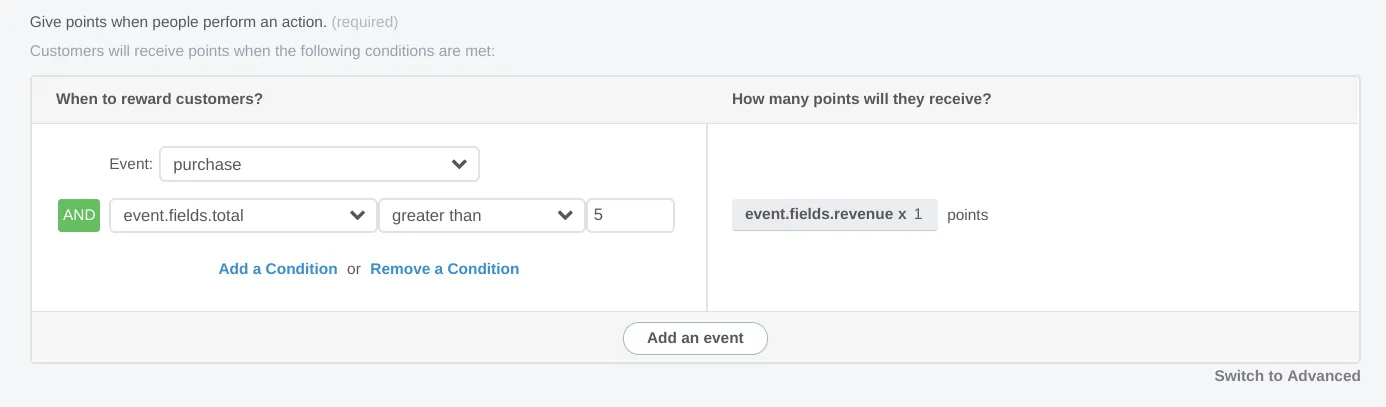This screenshot has height=407, width=1386.
Task: Click the Remove a Condition link
Action: pyautogui.click(x=445, y=269)
